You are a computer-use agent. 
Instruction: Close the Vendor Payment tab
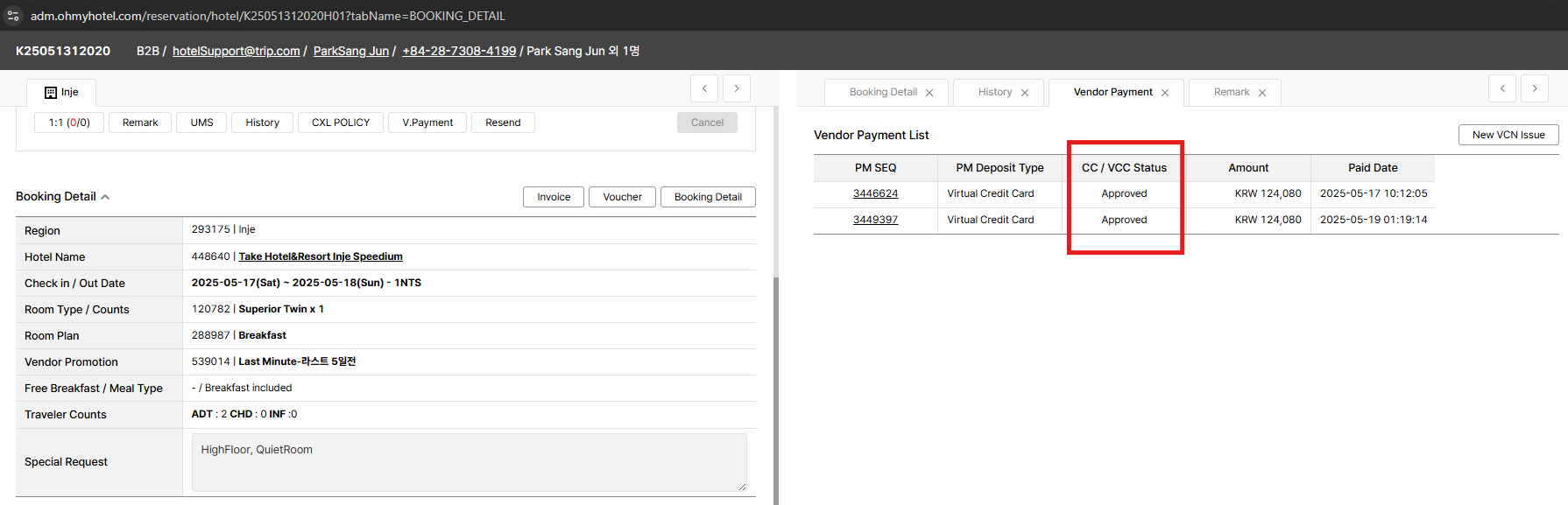click(1165, 93)
